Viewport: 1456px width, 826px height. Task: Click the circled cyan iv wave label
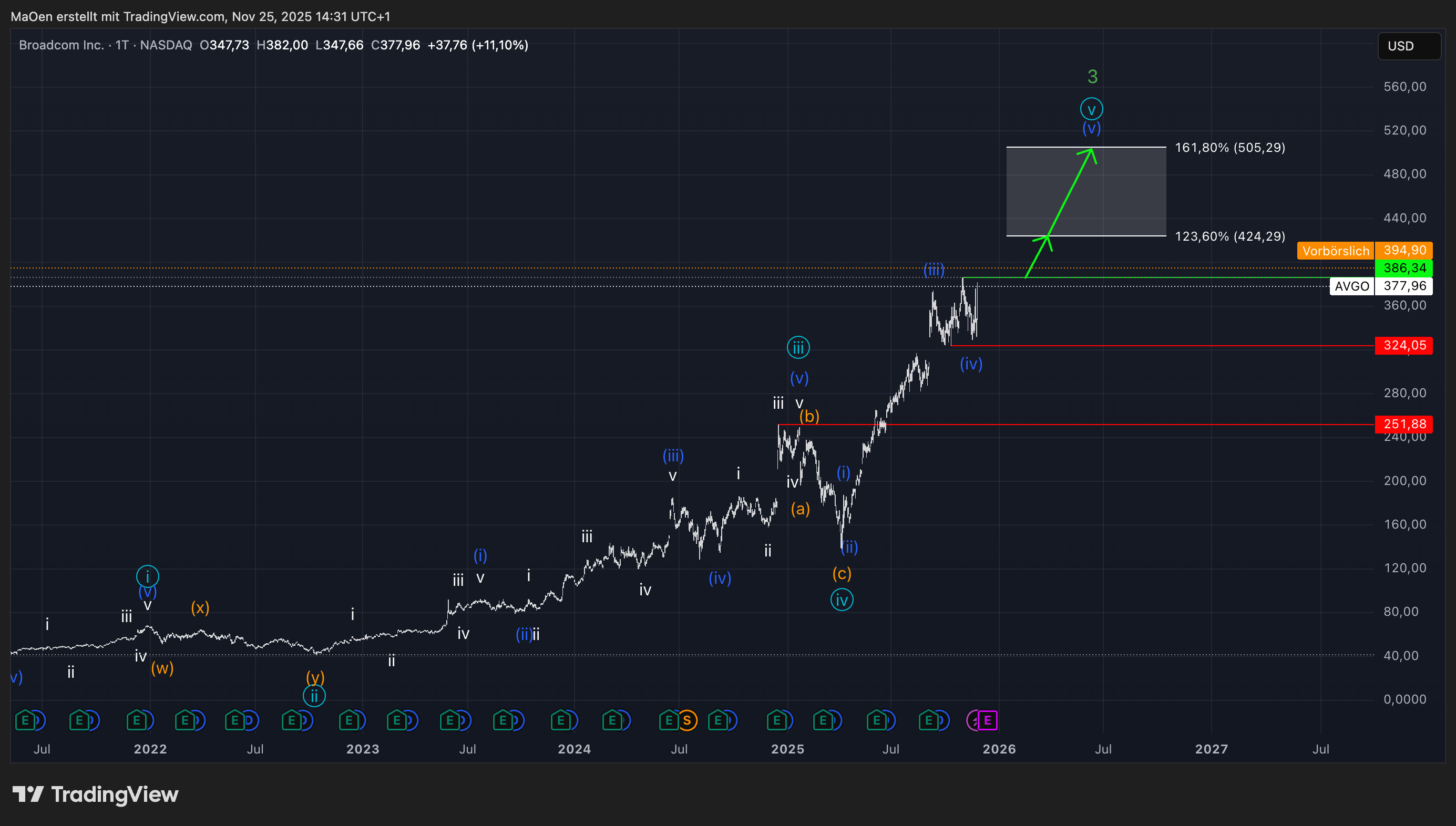842,600
